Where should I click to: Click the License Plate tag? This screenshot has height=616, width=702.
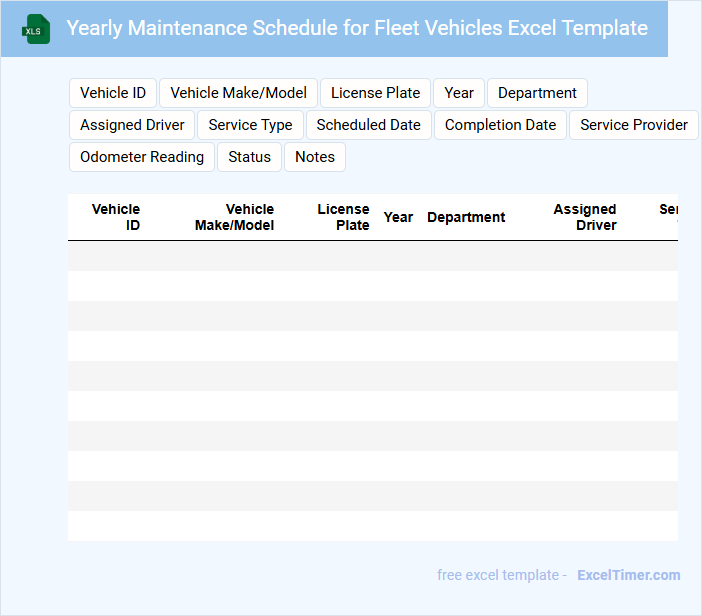(x=376, y=93)
